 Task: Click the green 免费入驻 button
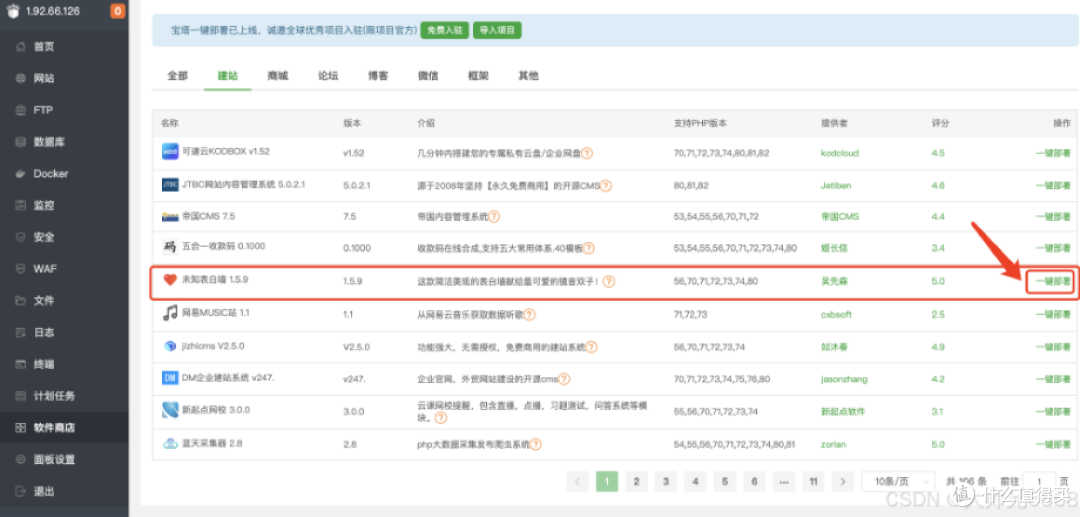pos(445,30)
